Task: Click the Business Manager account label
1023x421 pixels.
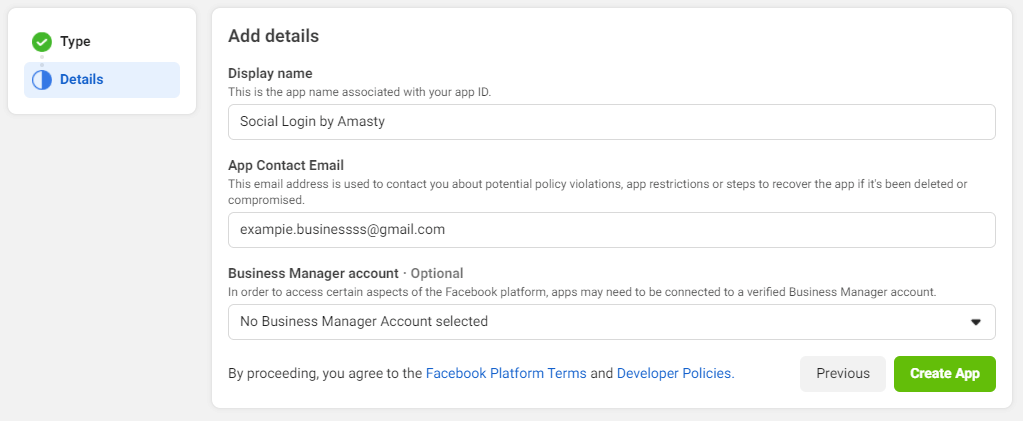Action: pyautogui.click(x=313, y=273)
